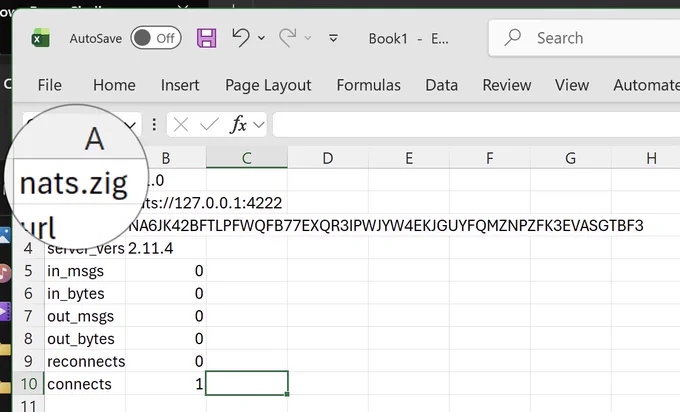Select row 5 header
This screenshot has width=680, height=412.
pyautogui.click(x=29, y=271)
